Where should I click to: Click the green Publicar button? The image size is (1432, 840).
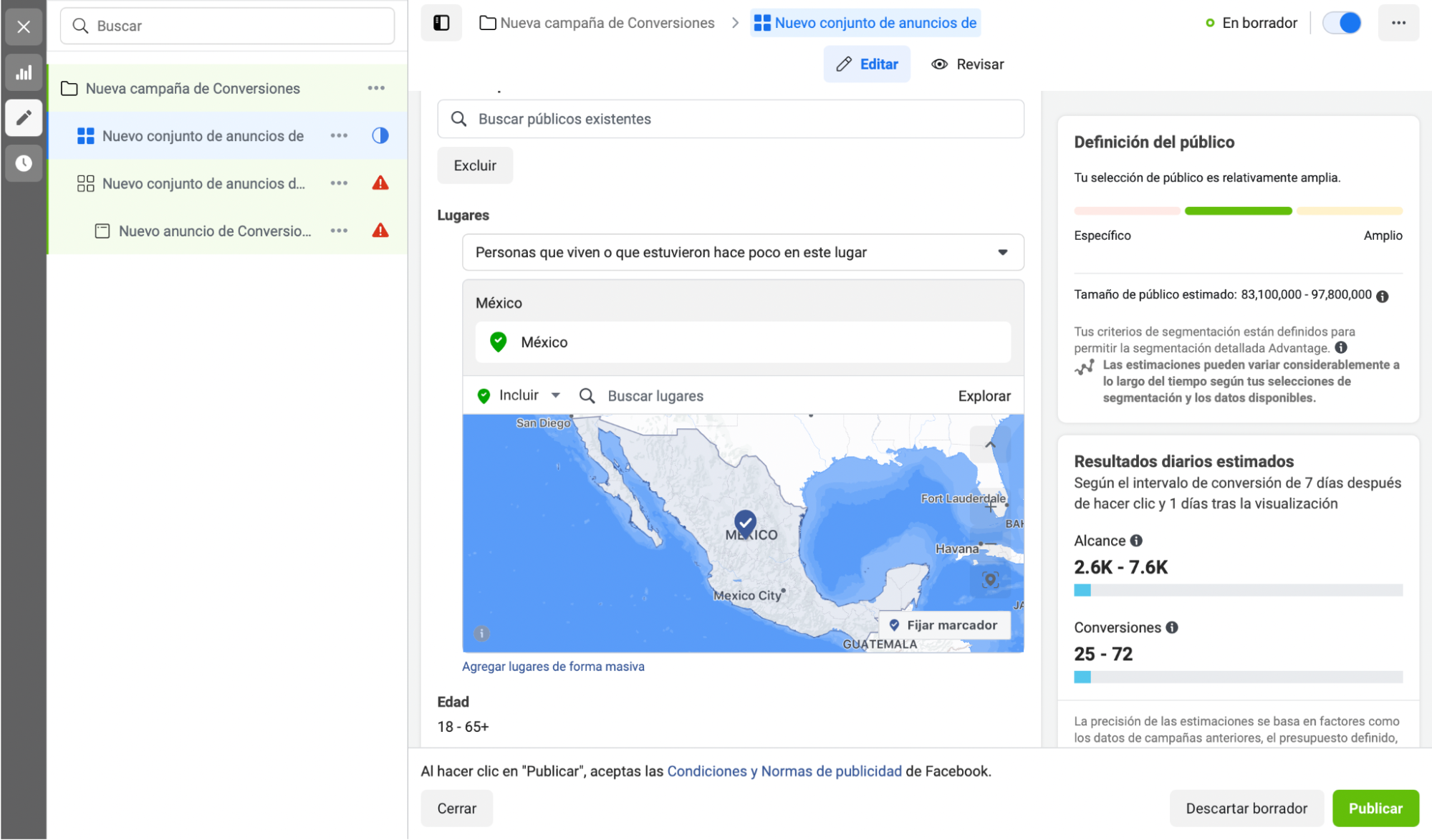[1375, 808]
